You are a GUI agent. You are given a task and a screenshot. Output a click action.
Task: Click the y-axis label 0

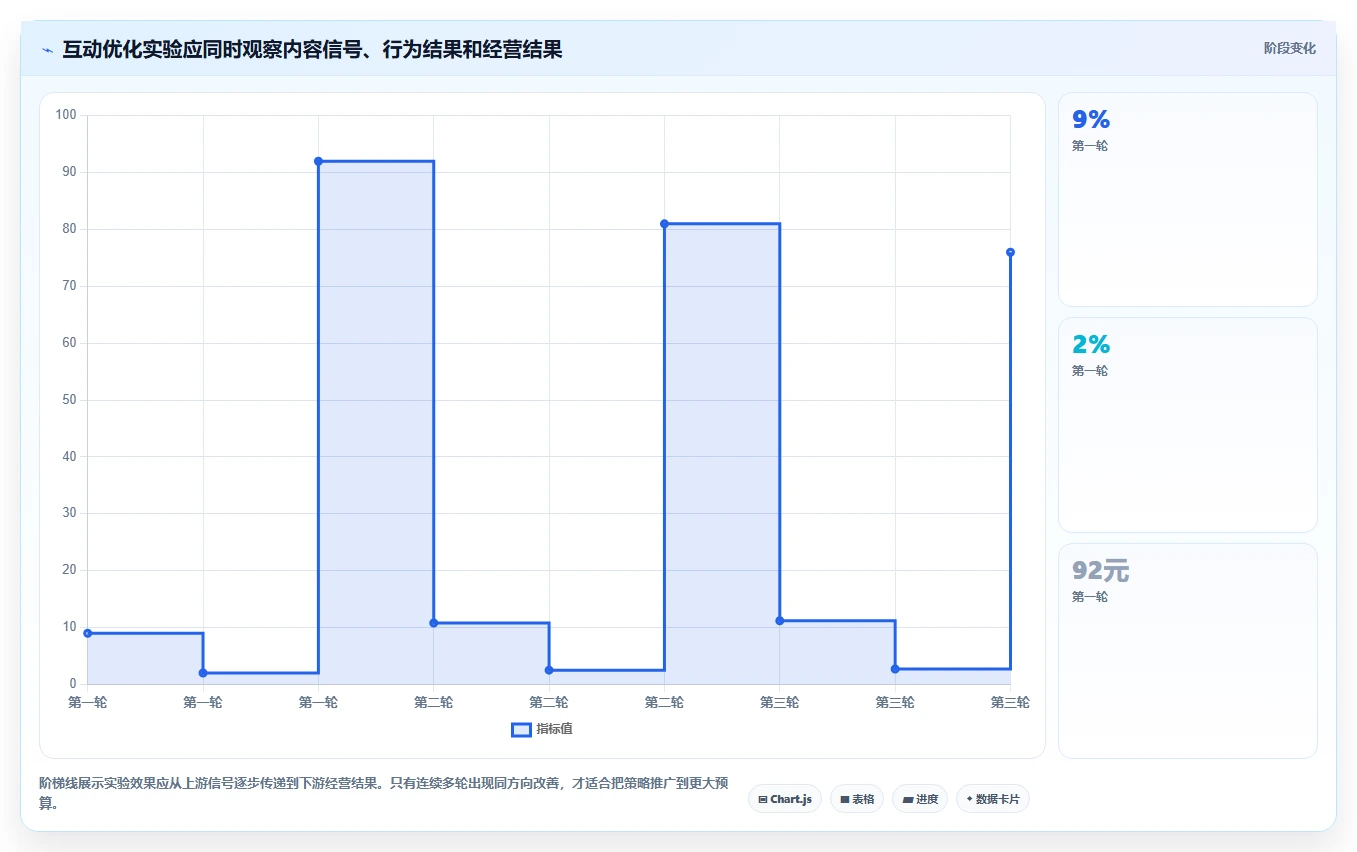[73, 684]
